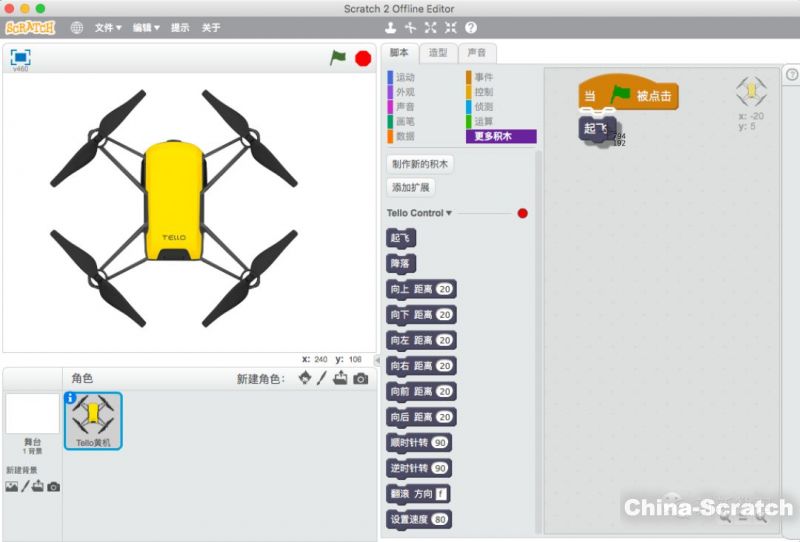Select the Delete scissors tool
800x542 pixels.
point(410,28)
